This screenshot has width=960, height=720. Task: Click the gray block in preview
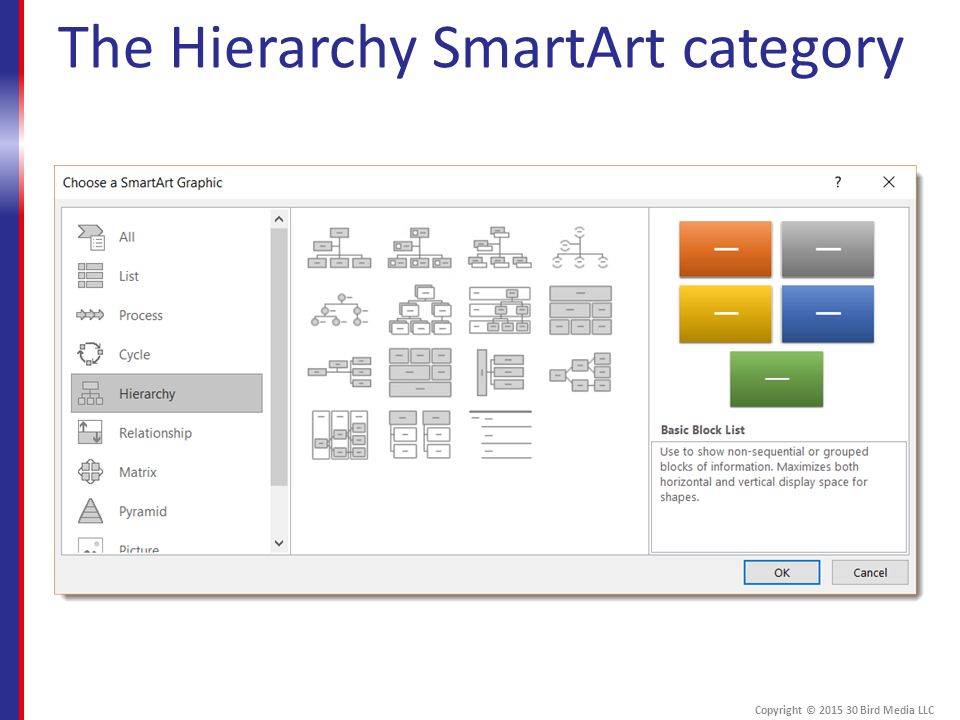[828, 249]
